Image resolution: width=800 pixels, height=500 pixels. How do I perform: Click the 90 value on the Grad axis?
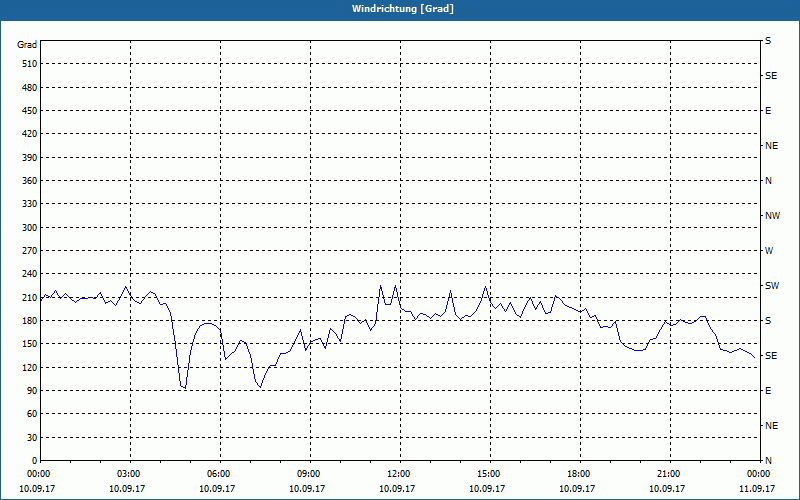click(32, 391)
